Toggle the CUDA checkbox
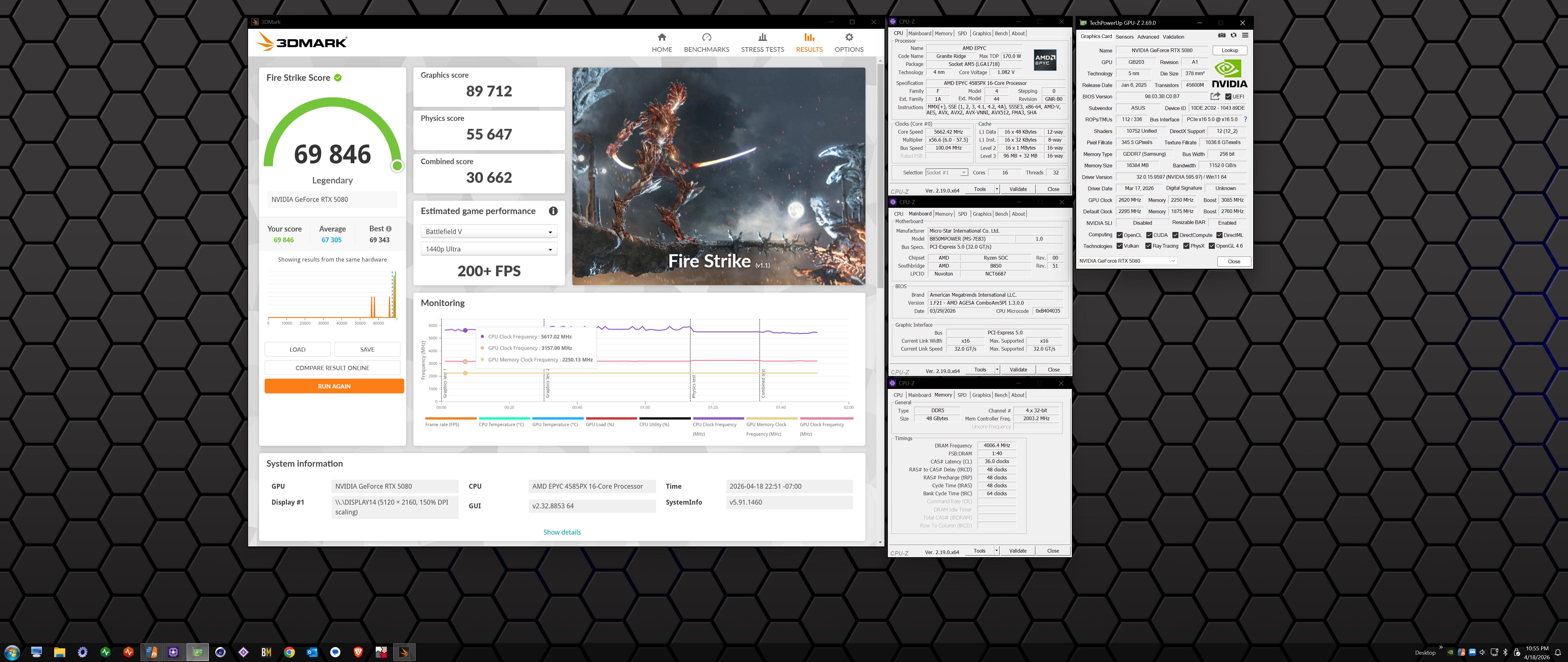This screenshot has width=1568, height=662. (1149, 235)
